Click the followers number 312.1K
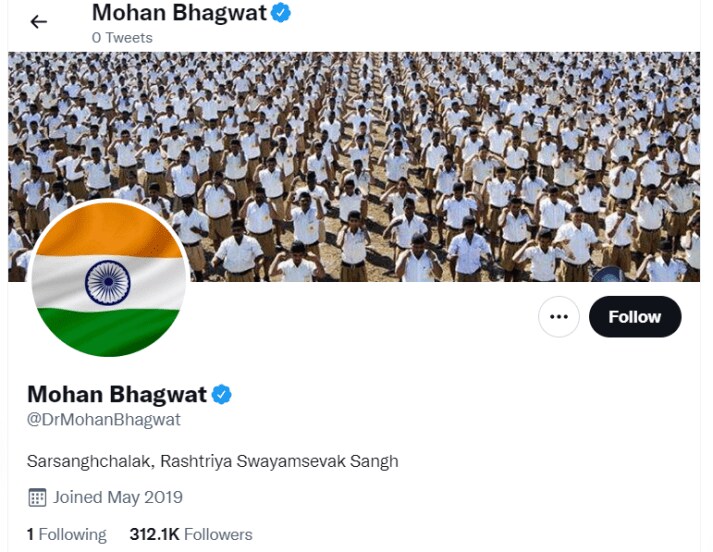713x552 pixels. click(x=155, y=534)
